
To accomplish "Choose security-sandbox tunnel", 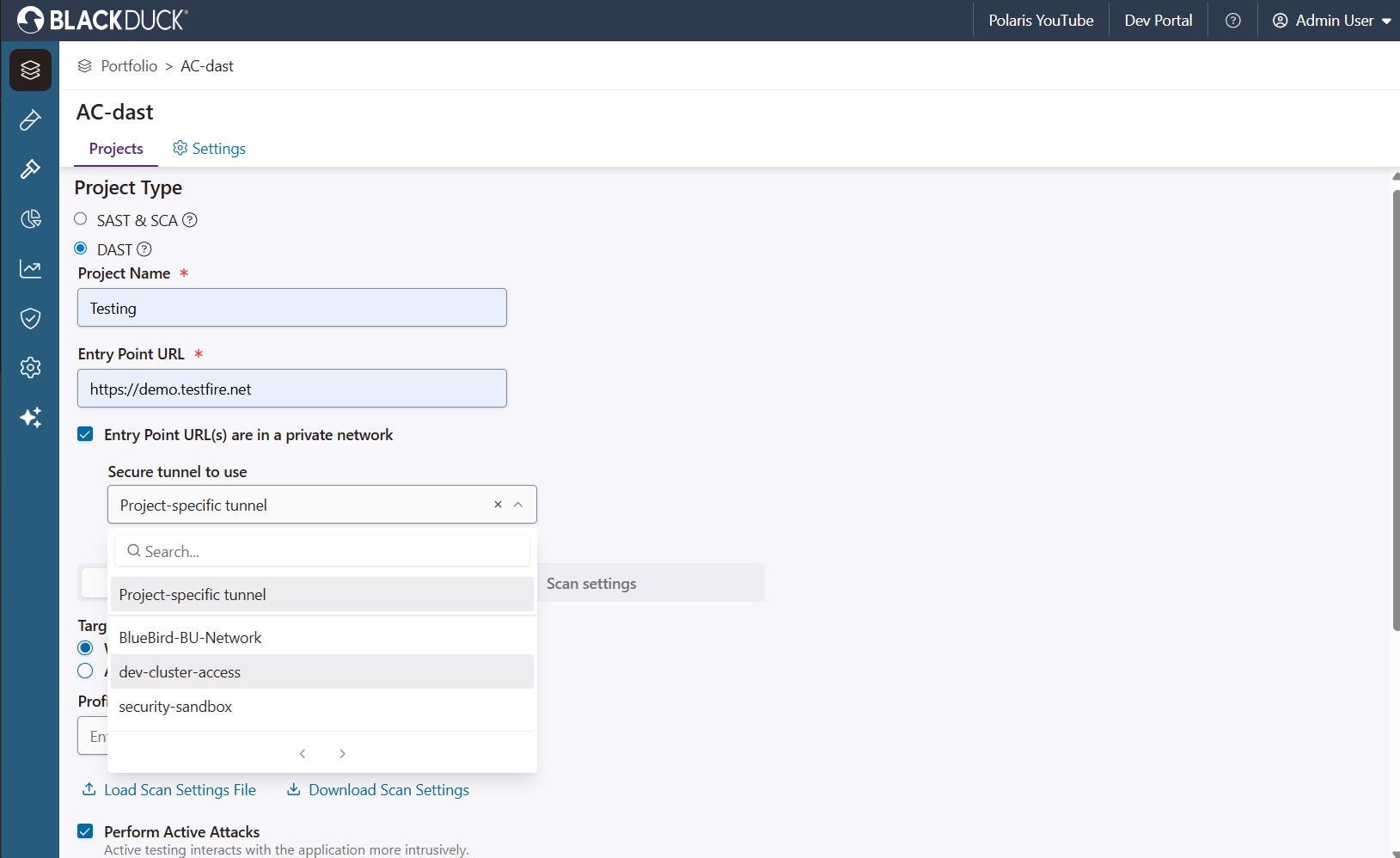I will point(322,707).
